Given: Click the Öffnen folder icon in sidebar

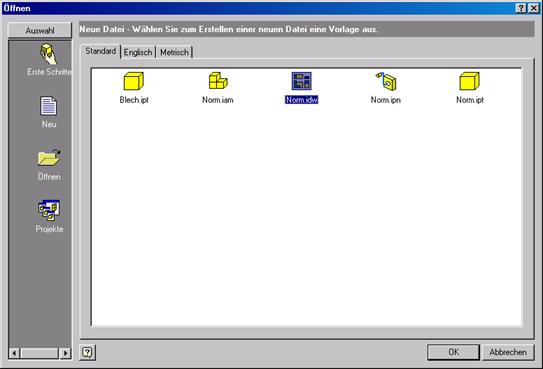Looking at the screenshot, I should click(49, 158).
